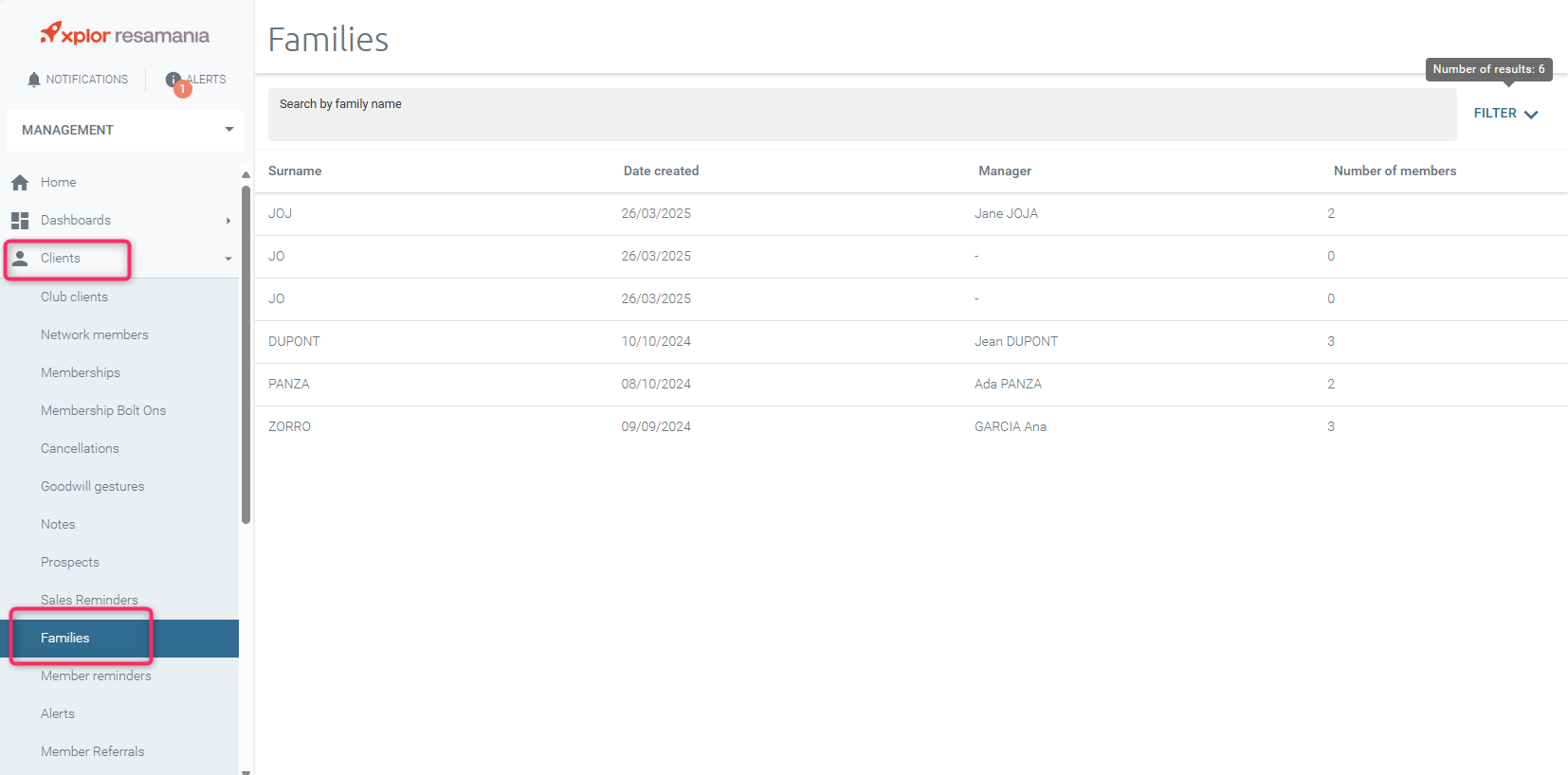This screenshot has height=775, width=1568.
Task: Open the PANZA family row
Action: point(911,384)
